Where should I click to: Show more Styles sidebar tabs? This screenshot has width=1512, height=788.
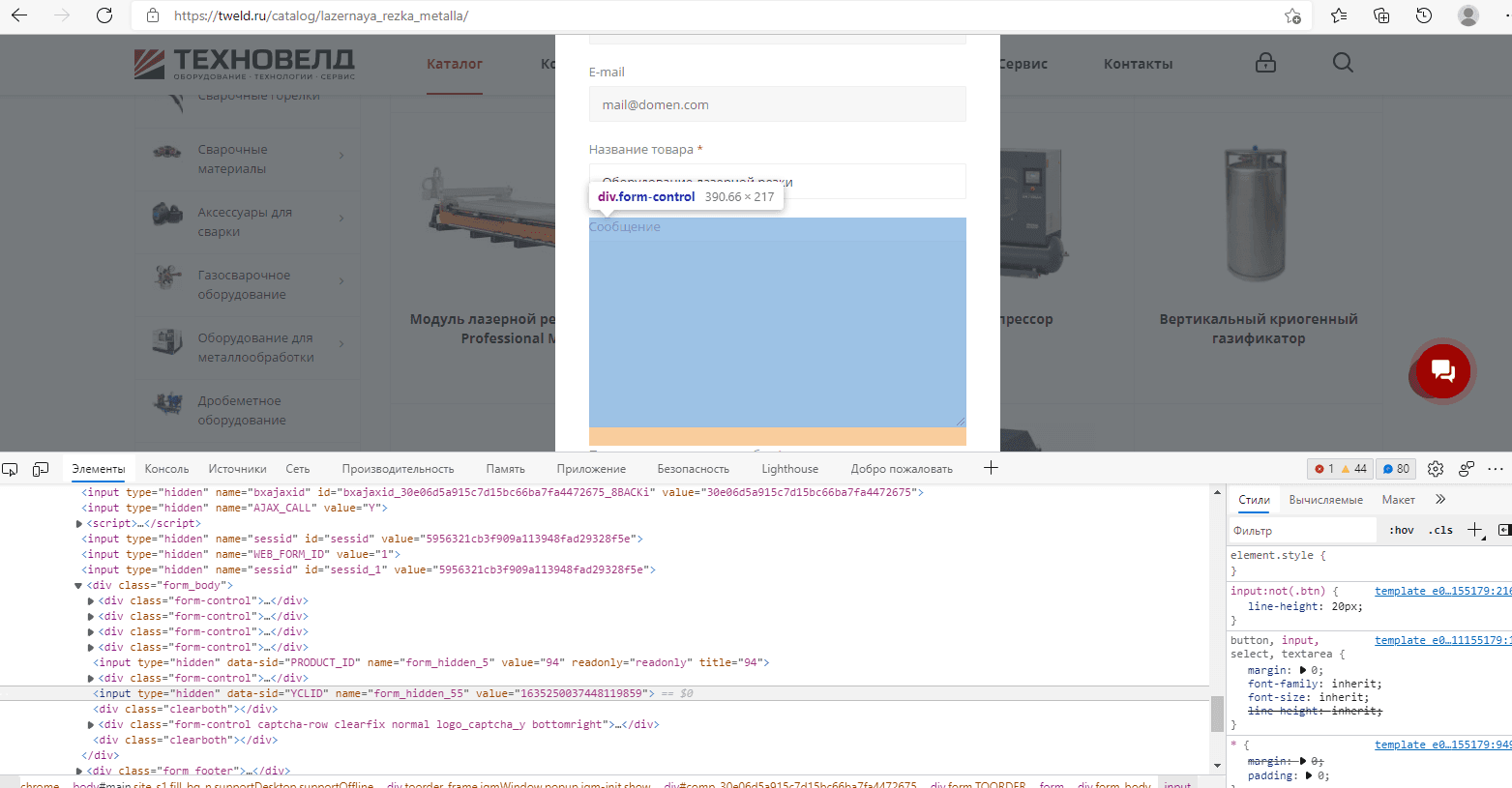point(1440,500)
